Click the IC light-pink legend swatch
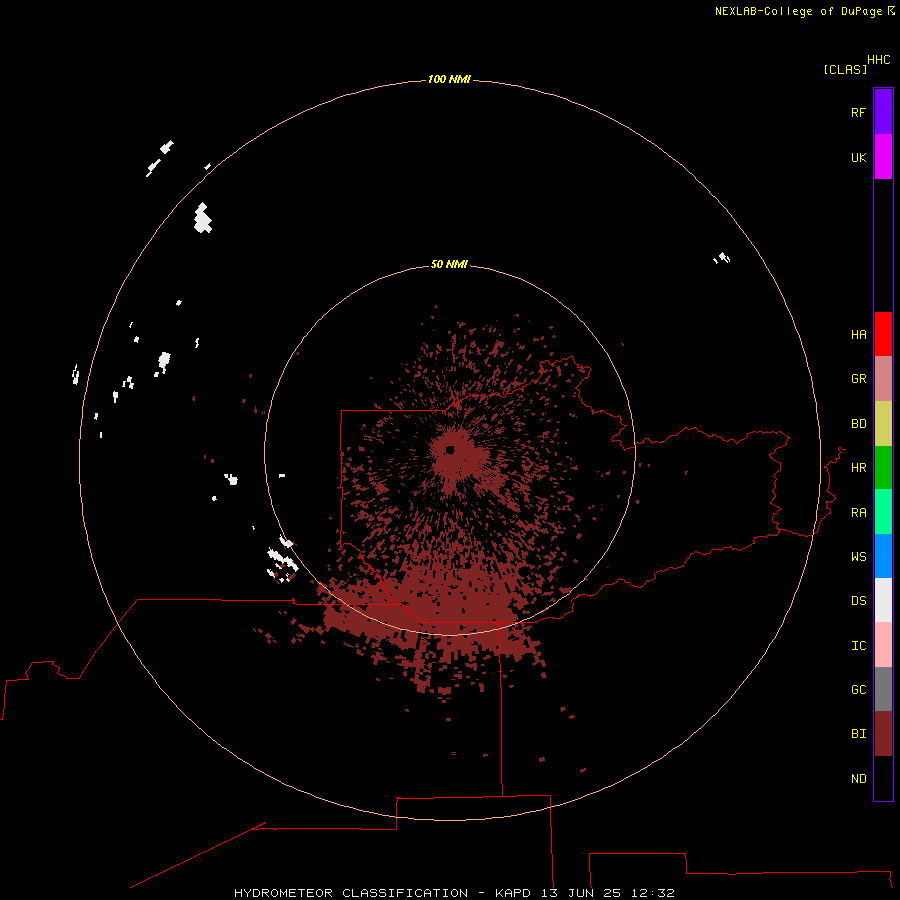900x900 pixels. (x=883, y=645)
